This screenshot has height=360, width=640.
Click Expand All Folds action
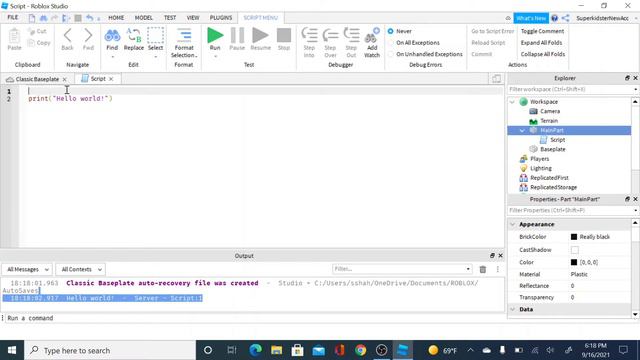coord(541,42)
